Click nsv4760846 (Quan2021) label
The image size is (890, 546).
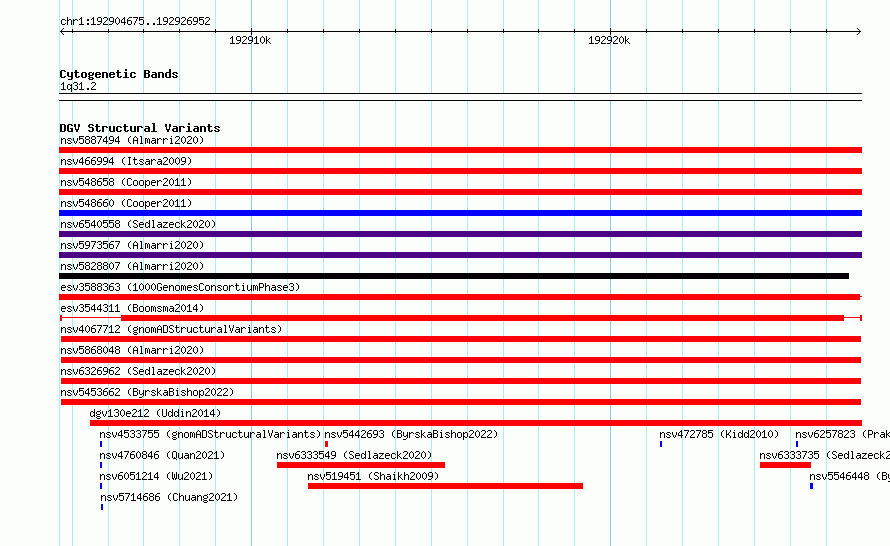[162, 455]
